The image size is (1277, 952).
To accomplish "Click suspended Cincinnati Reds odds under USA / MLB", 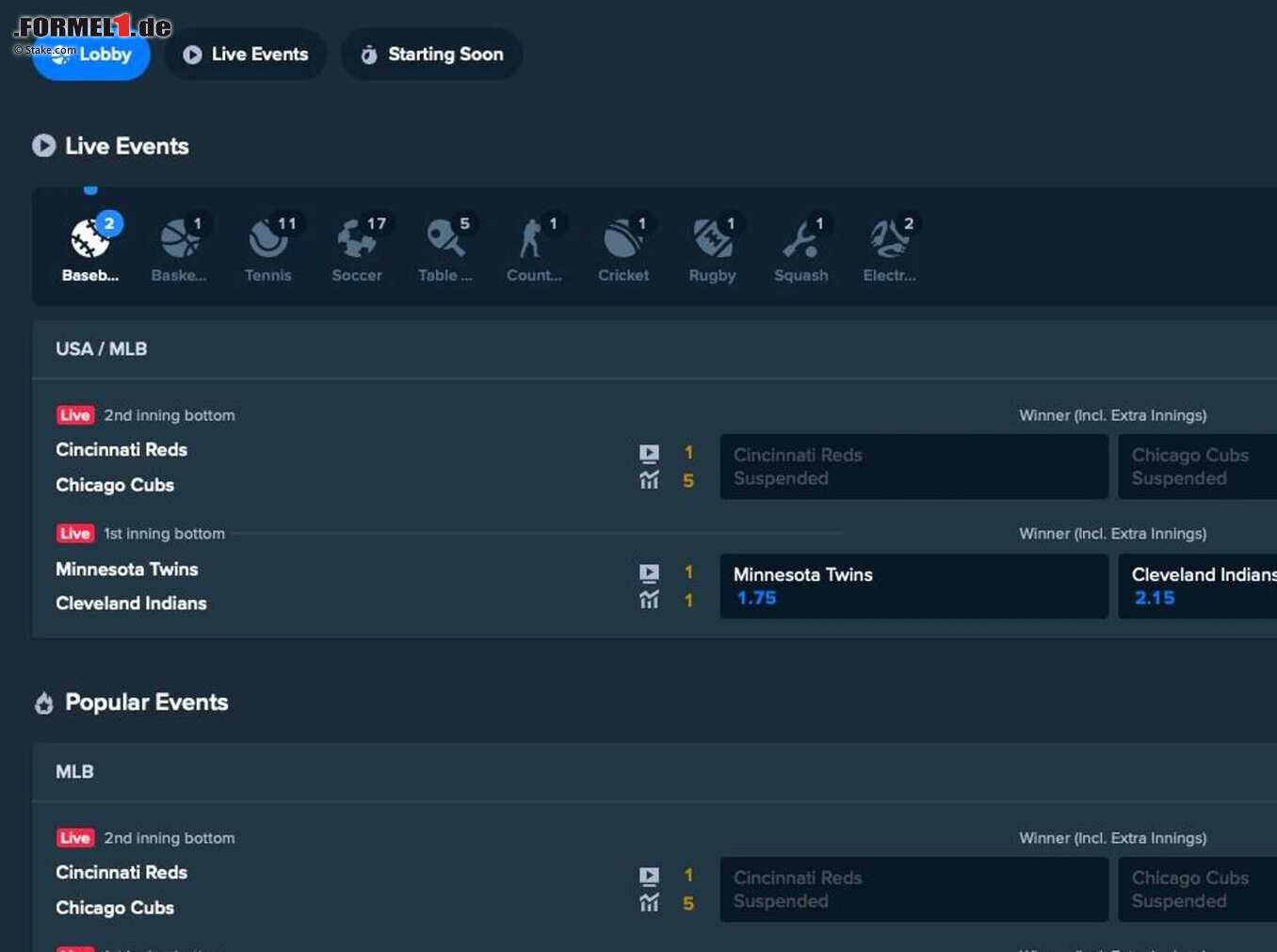I will click(x=914, y=466).
